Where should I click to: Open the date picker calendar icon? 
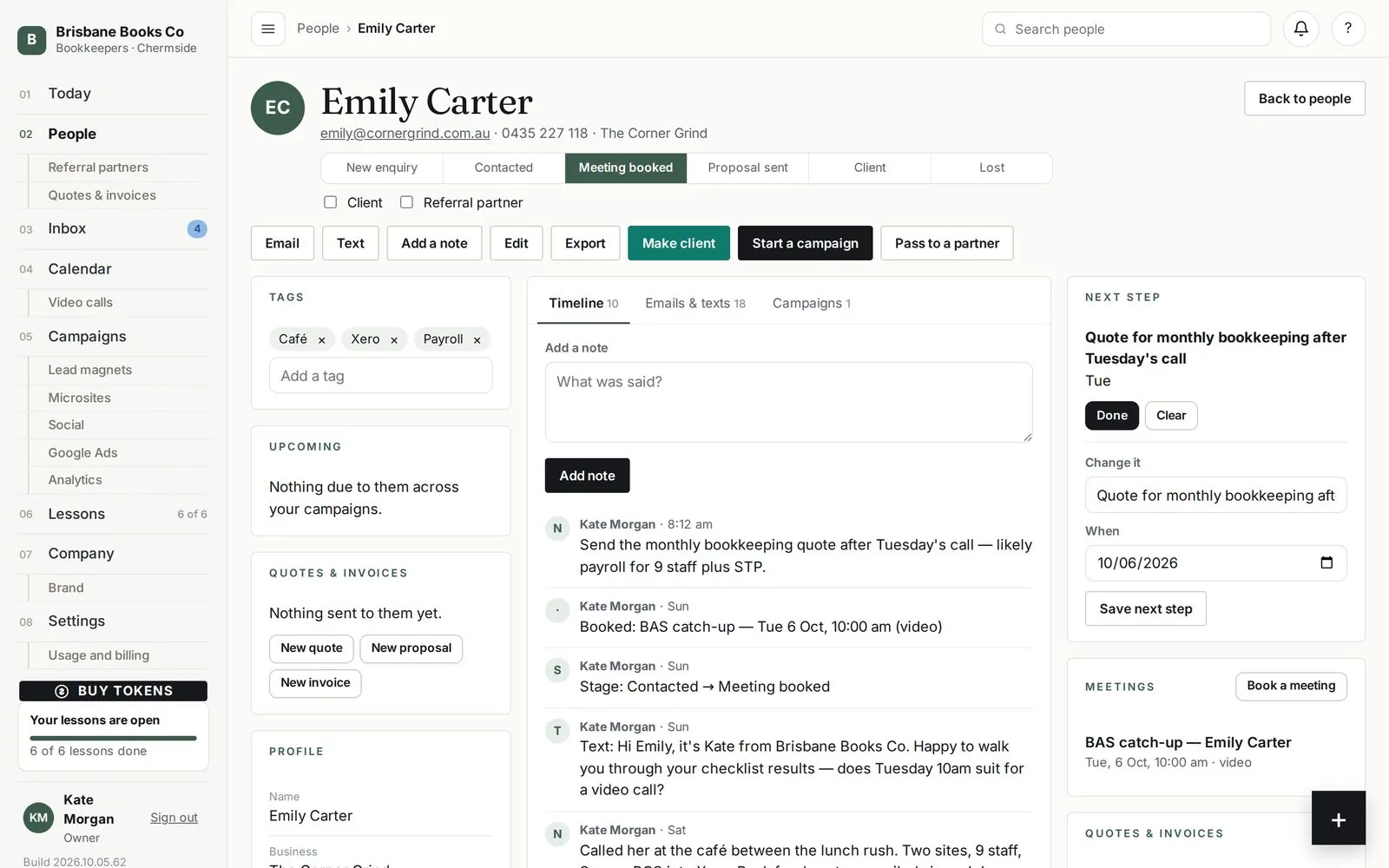pos(1326,562)
